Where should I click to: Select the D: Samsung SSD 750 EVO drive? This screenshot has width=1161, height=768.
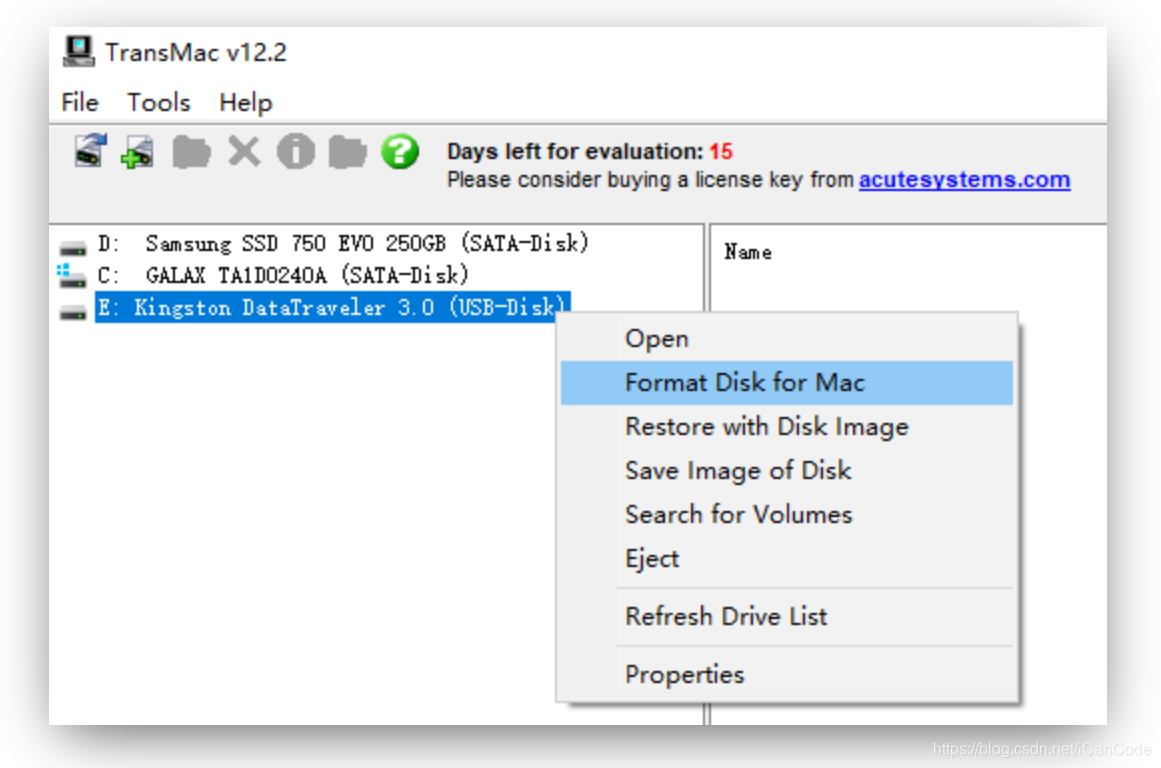[344, 243]
